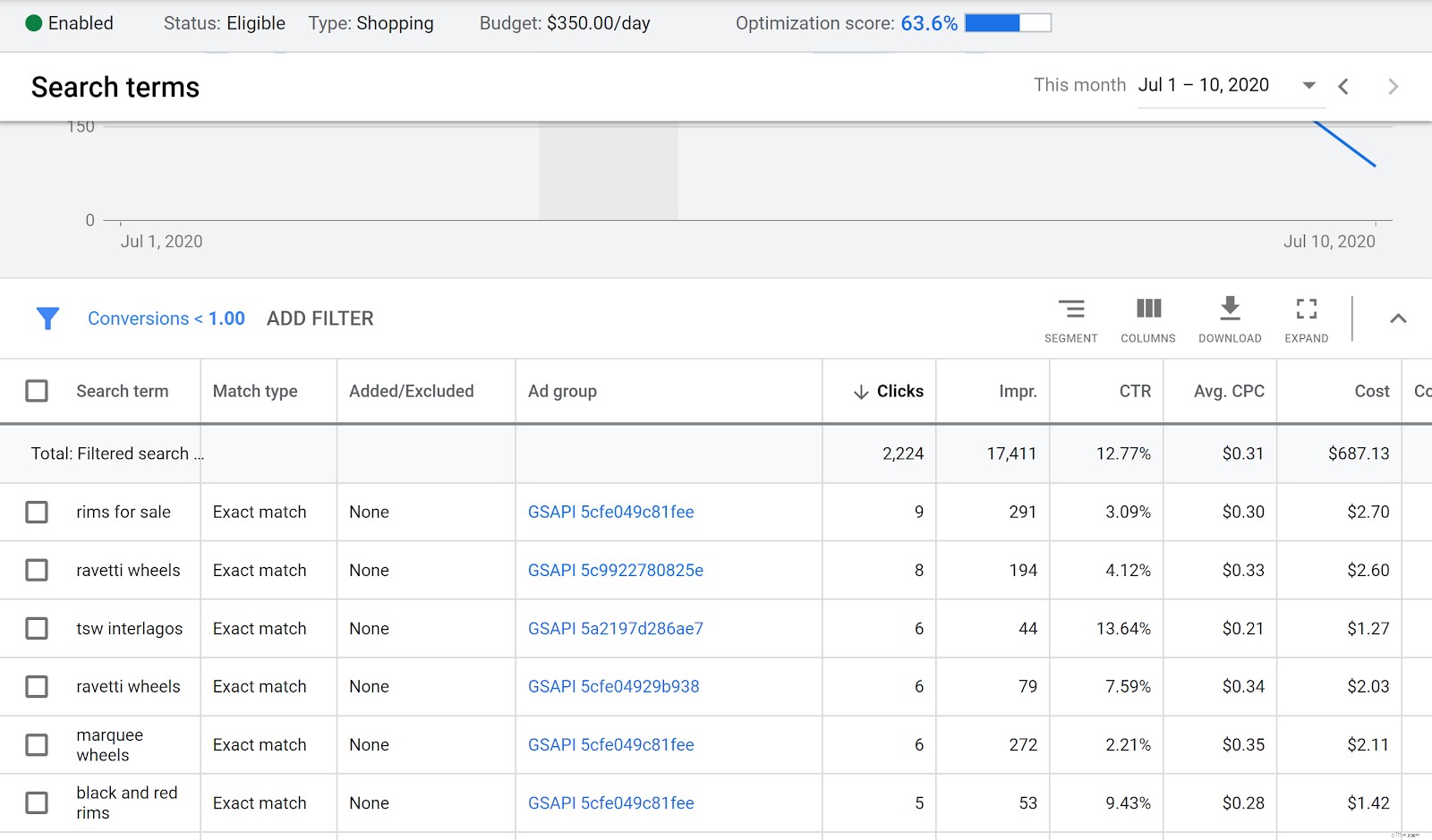Click the filter funnel icon
The height and width of the screenshot is (840, 1432).
point(47,318)
